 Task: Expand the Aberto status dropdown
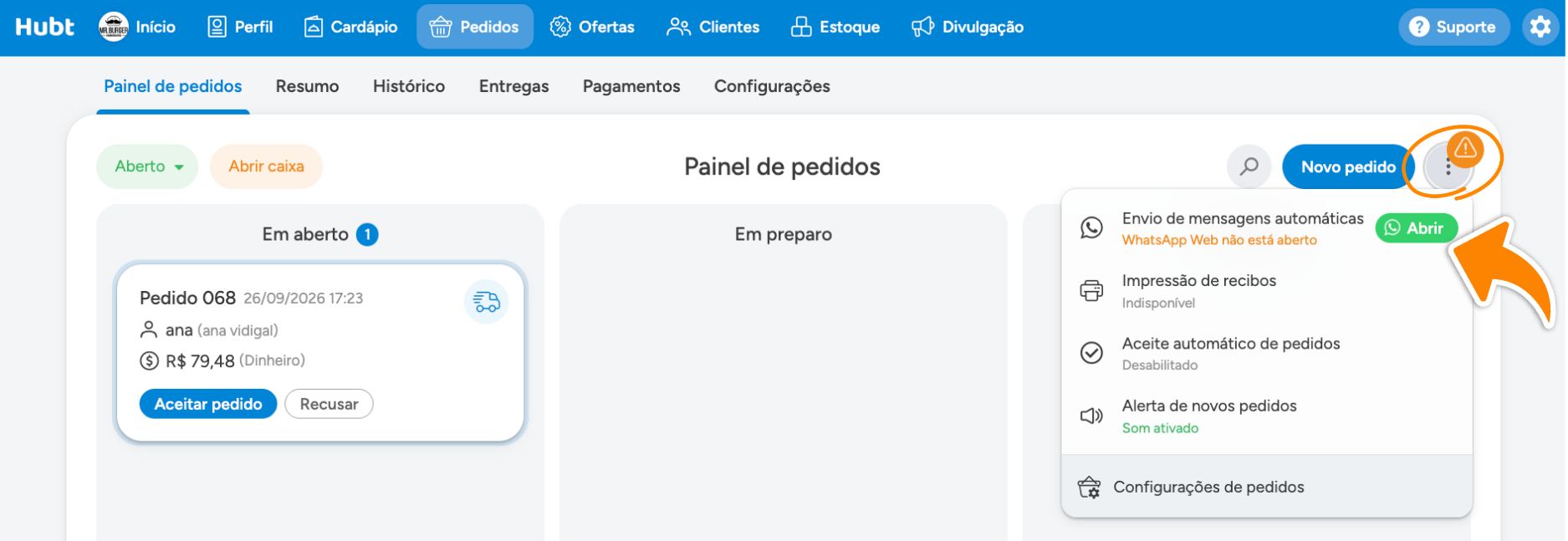[x=148, y=166]
